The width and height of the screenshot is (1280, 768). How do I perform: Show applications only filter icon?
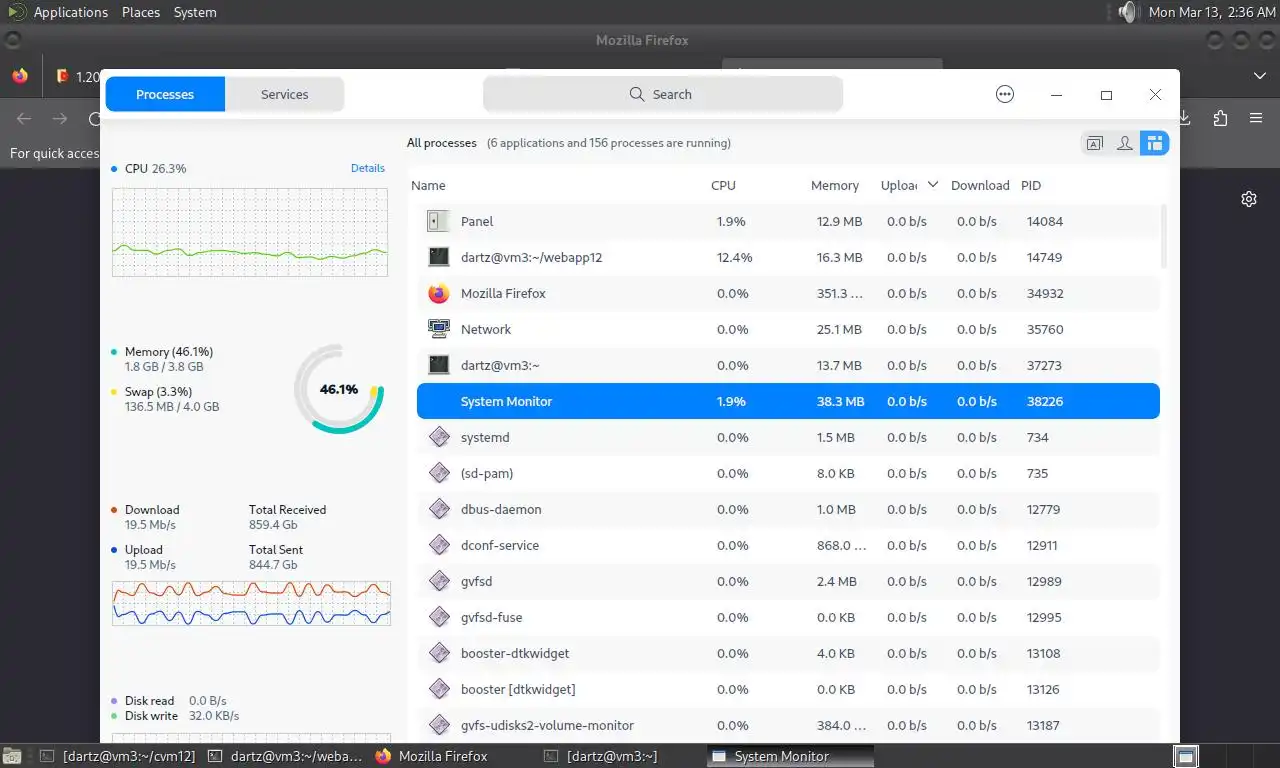tap(1095, 143)
